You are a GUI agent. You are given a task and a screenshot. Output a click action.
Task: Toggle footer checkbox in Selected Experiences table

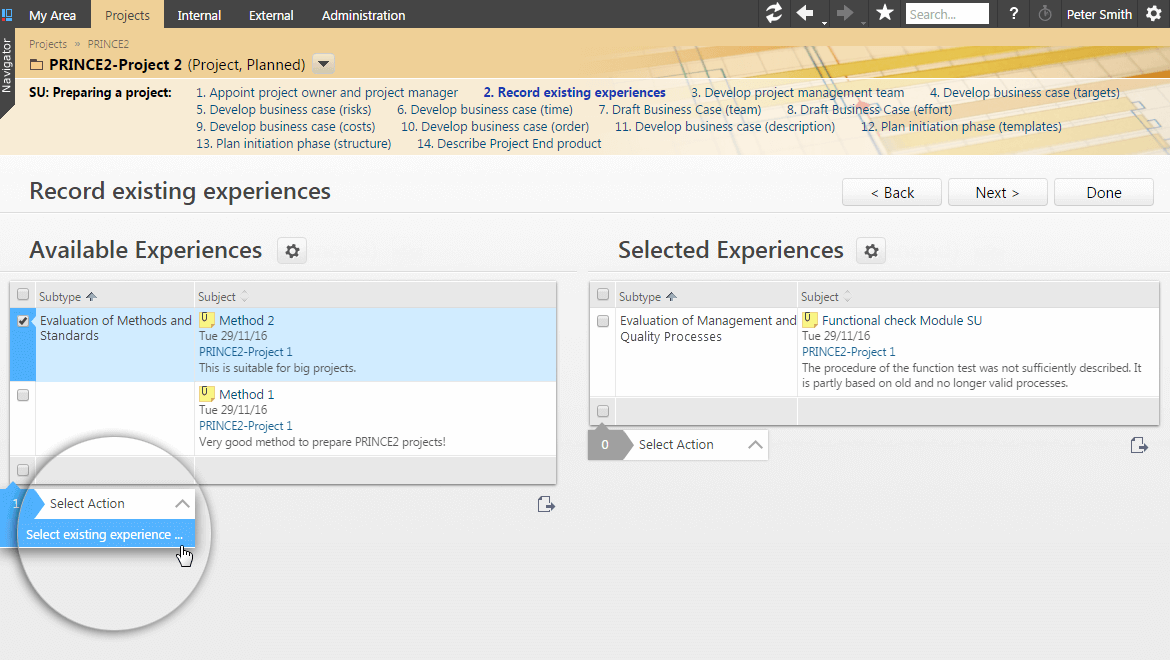[603, 411]
